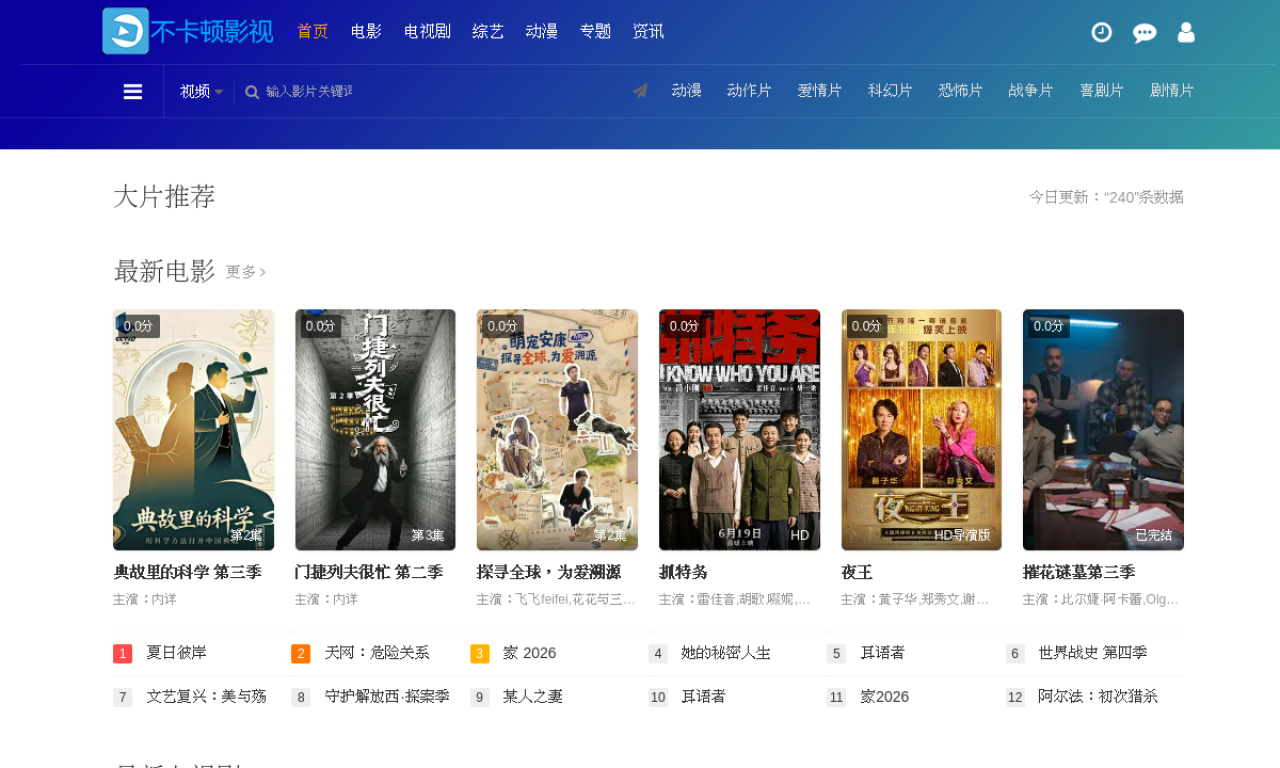Click the title 门捷列夫很忙 第二季
Image resolution: width=1280 pixels, height=768 pixels.
[369, 573]
